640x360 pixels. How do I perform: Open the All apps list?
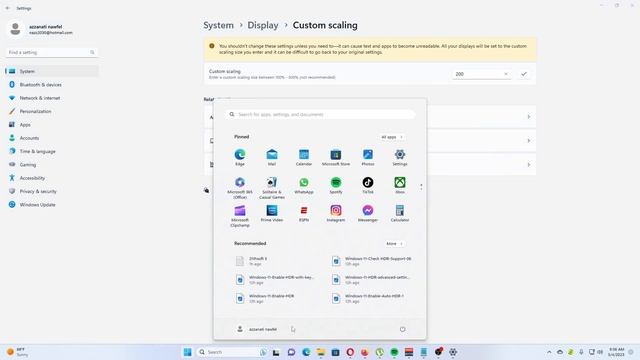pos(392,137)
